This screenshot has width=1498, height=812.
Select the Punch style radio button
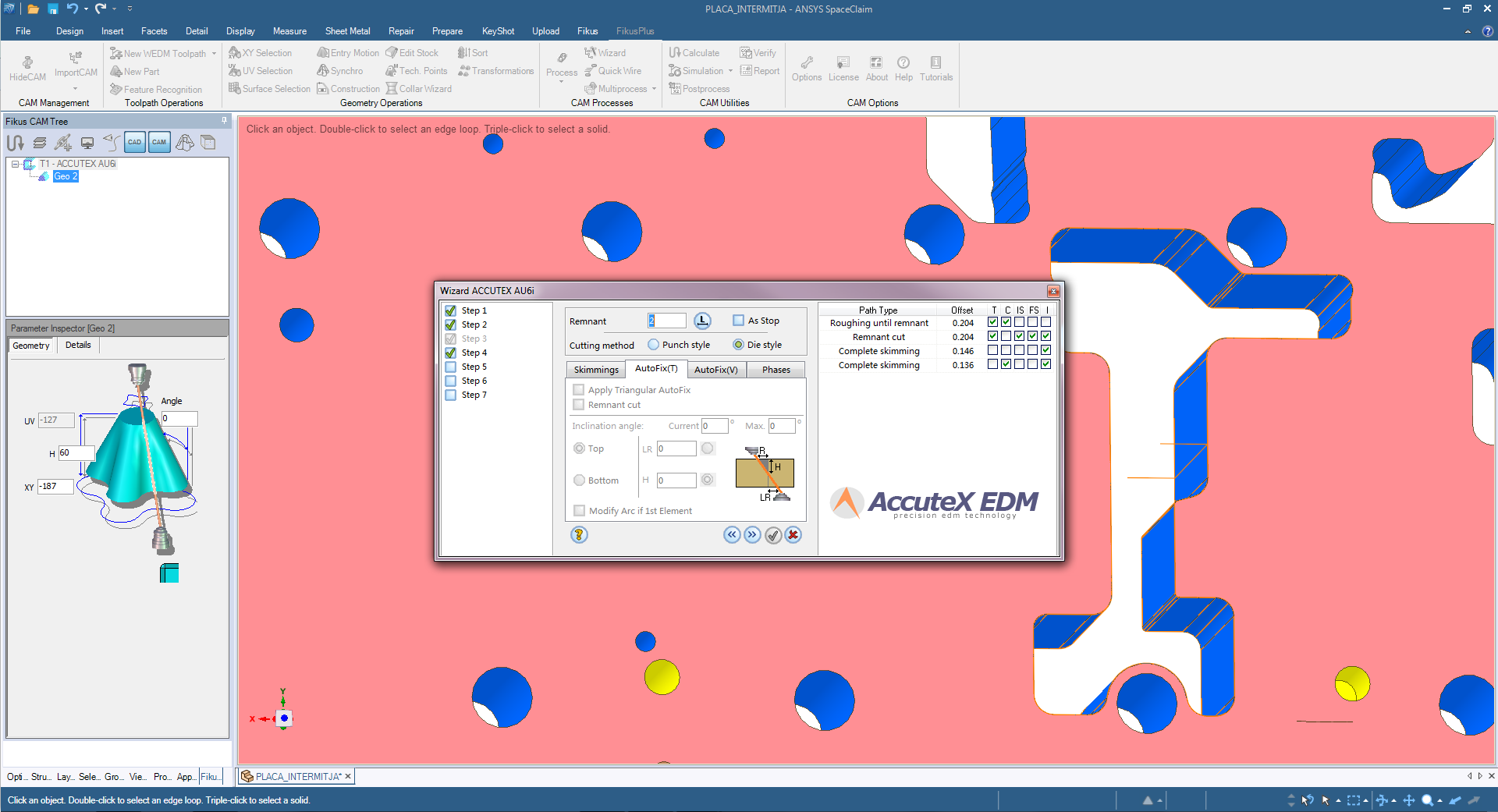click(x=654, y=345)
